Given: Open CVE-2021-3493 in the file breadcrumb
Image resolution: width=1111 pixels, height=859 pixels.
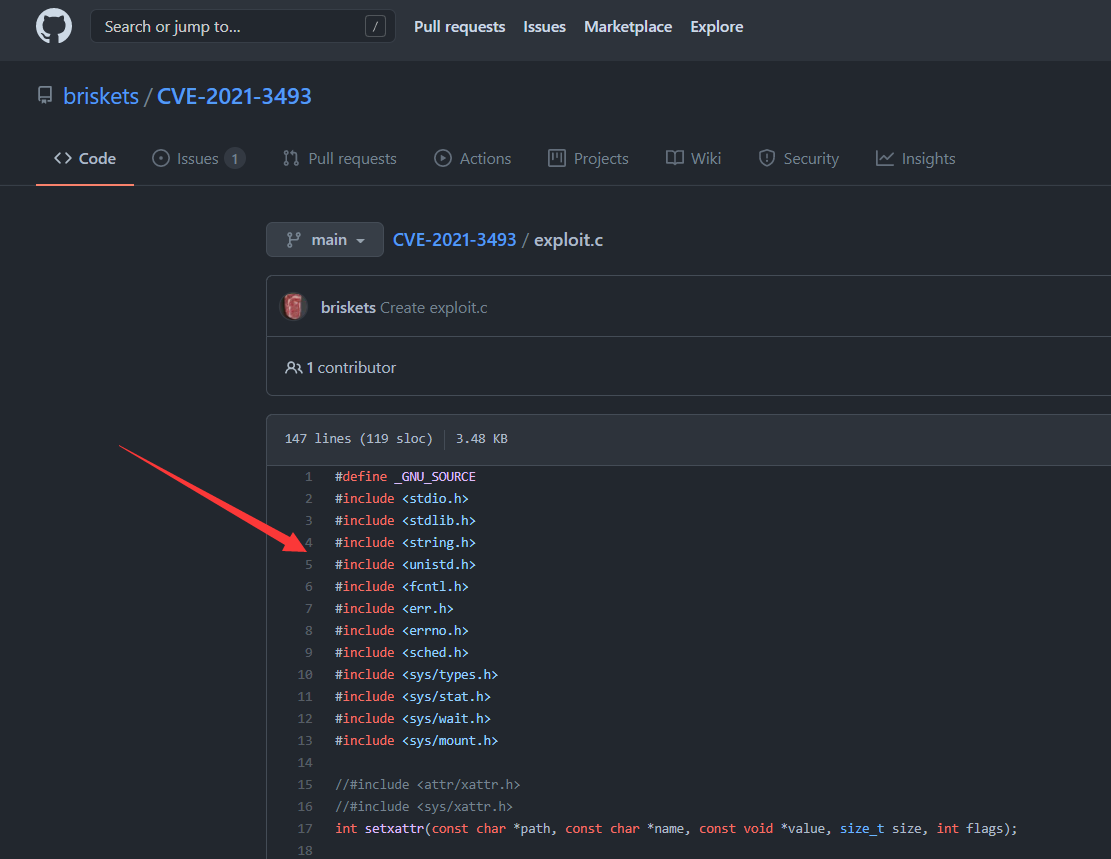Looking at the screenshot, I should tap(454, 240).
